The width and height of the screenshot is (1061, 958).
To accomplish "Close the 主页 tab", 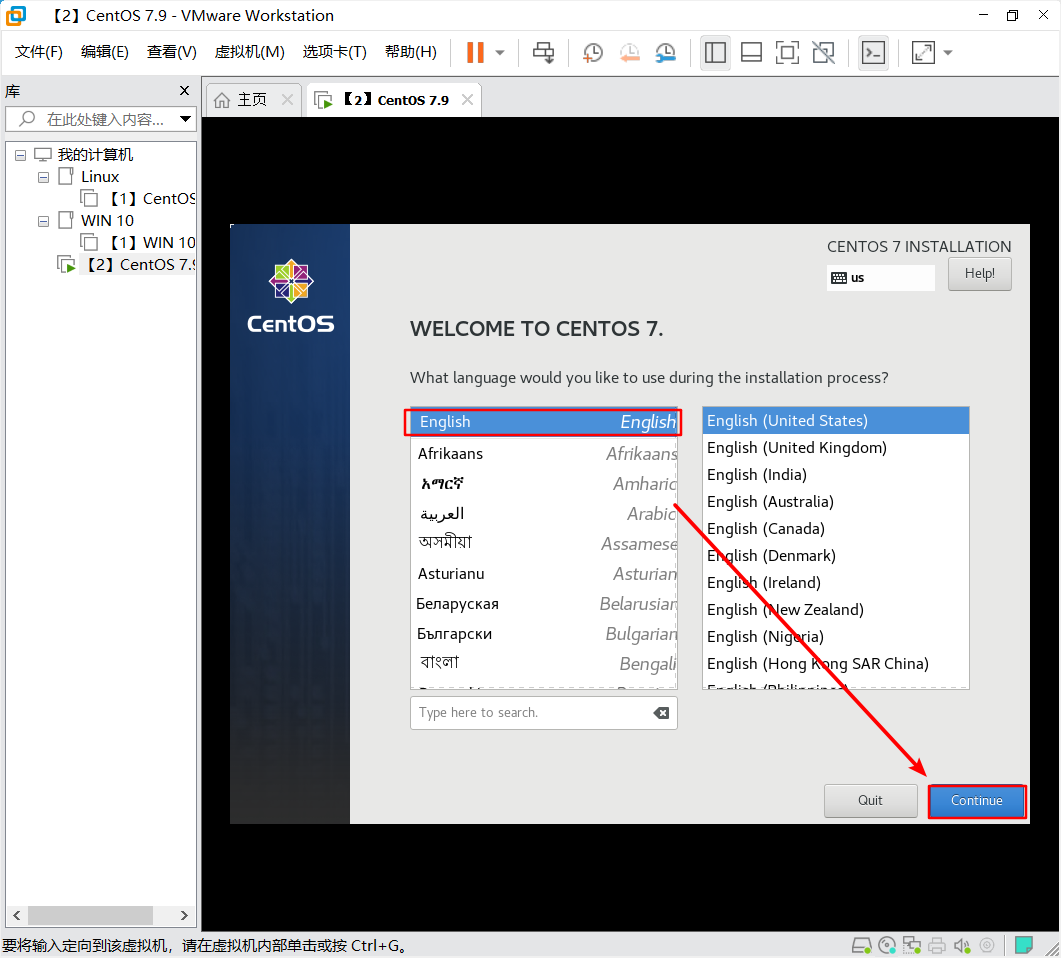I will pos(288,99).
